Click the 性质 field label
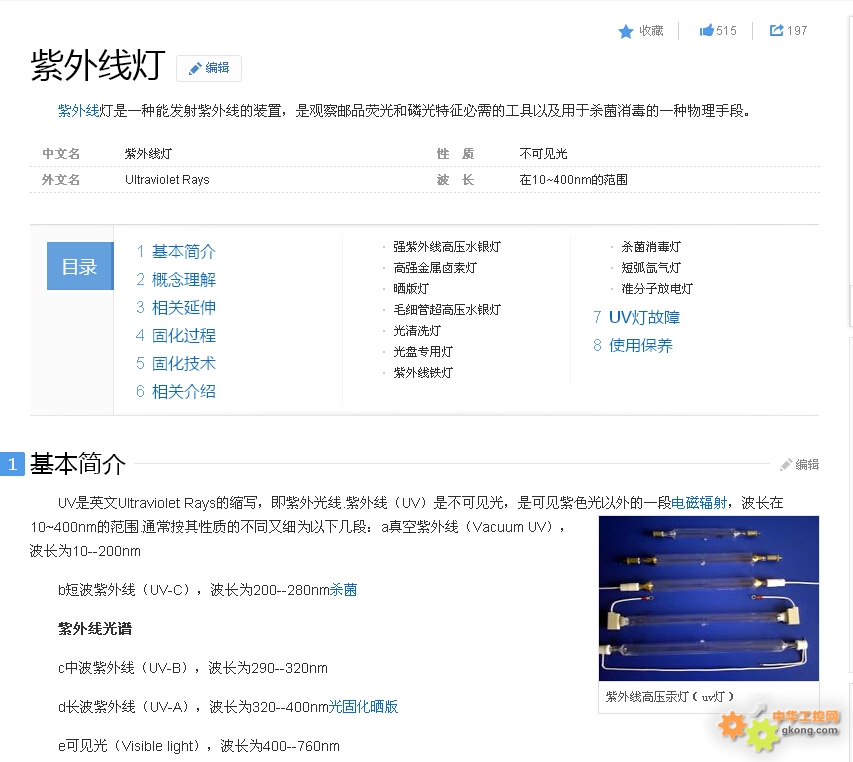This screenshot has height=762, width=853. pos(456,154)
